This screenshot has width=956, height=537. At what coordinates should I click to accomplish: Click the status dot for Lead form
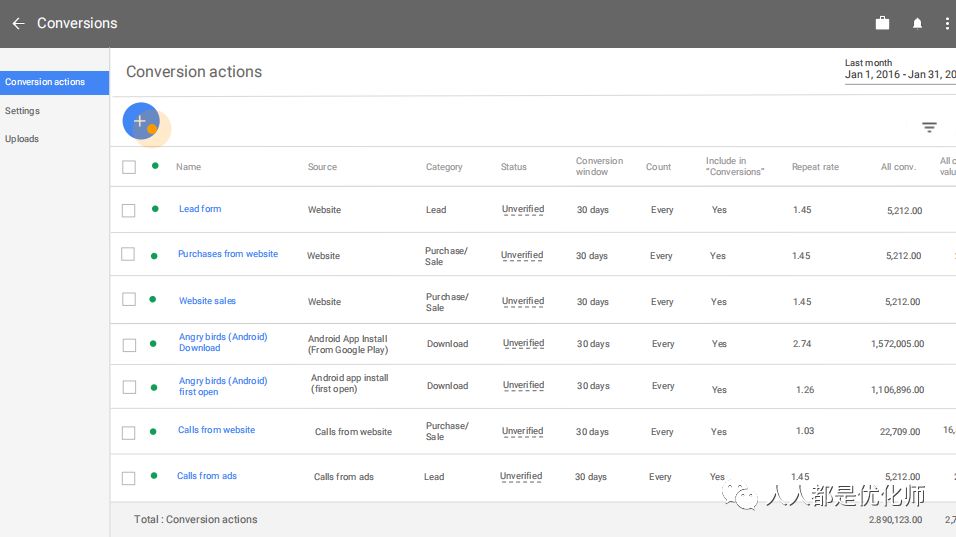coord(155,208)
